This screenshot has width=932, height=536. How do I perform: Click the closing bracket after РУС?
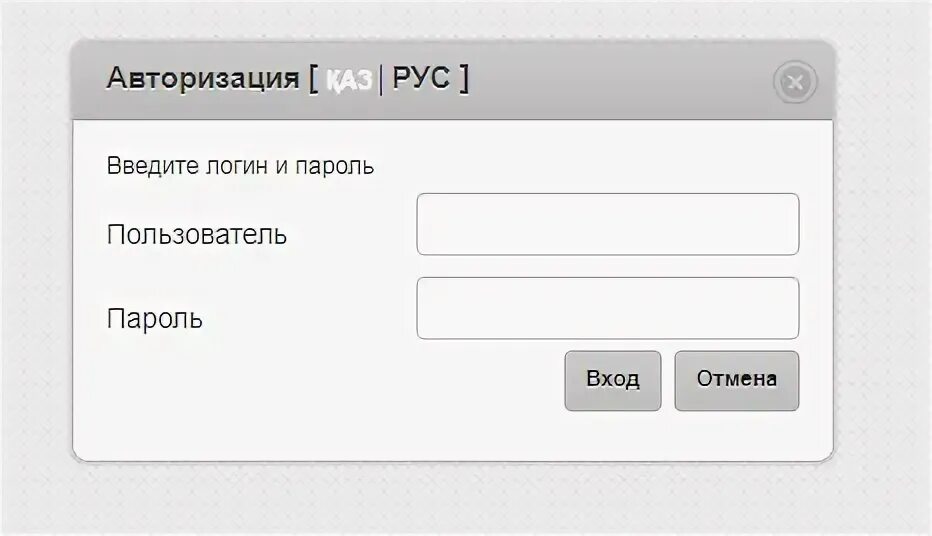(464, 79)
